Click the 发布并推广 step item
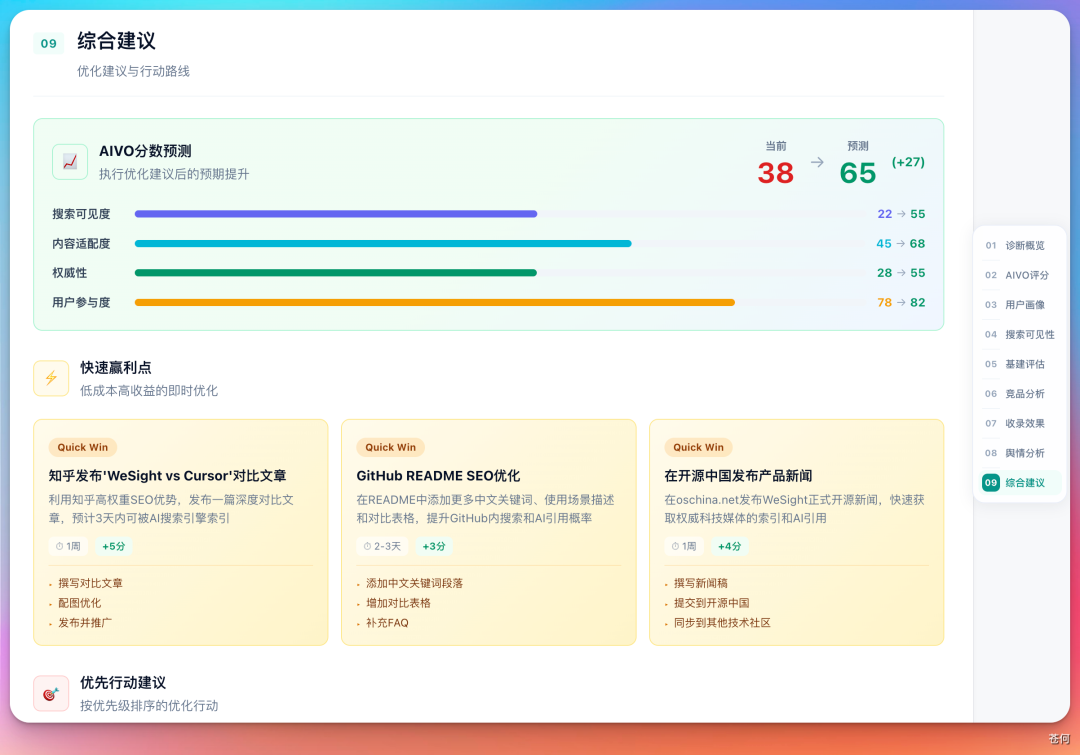 [x=85, y=623]
